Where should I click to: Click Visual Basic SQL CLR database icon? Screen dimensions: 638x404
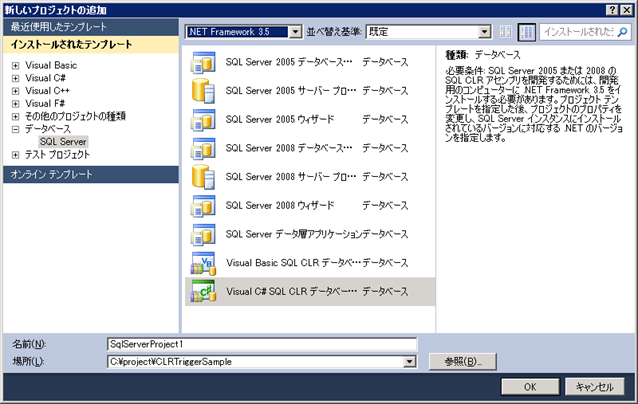203,263
